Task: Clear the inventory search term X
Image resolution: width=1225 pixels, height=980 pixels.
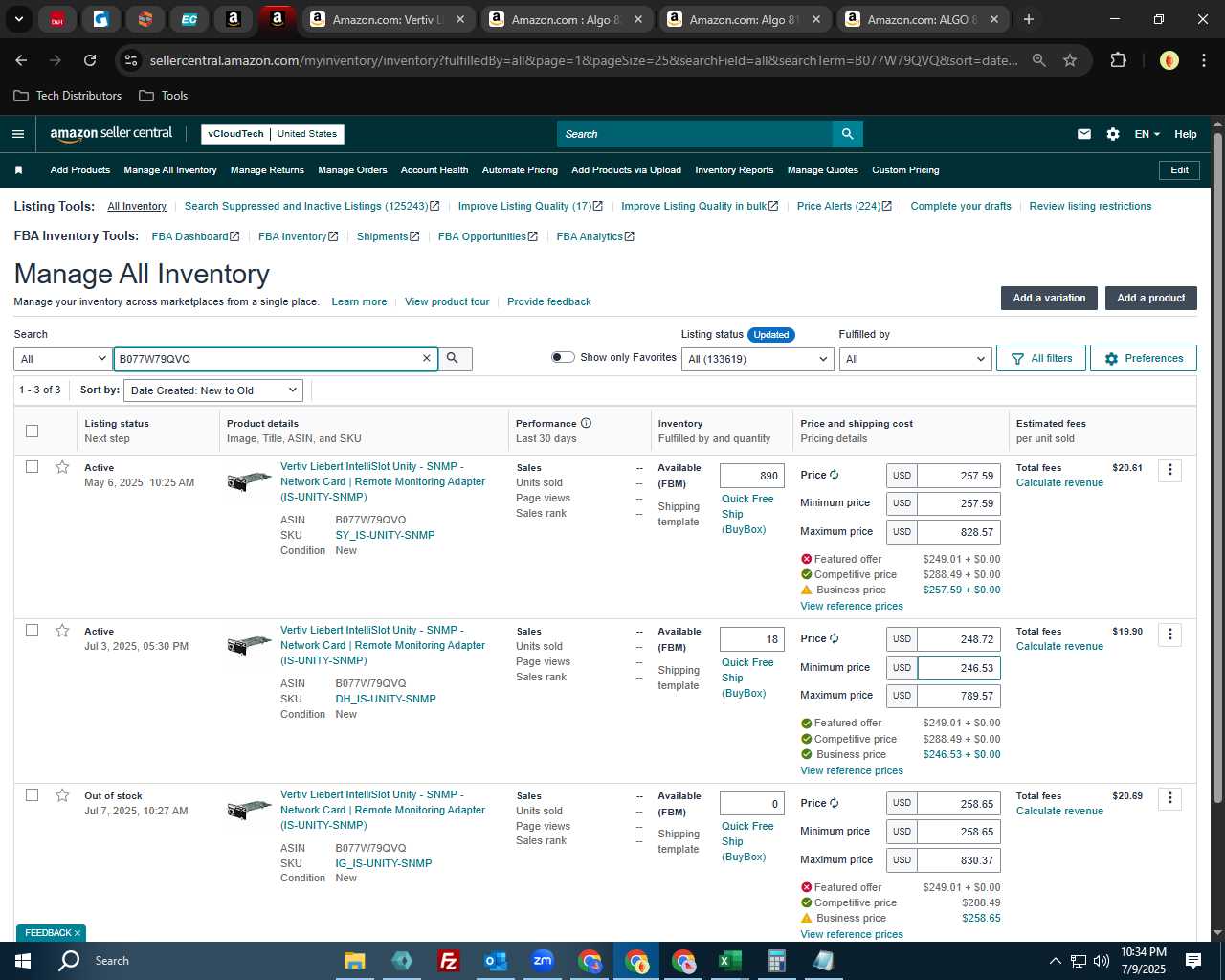Action: coord(427,359)
